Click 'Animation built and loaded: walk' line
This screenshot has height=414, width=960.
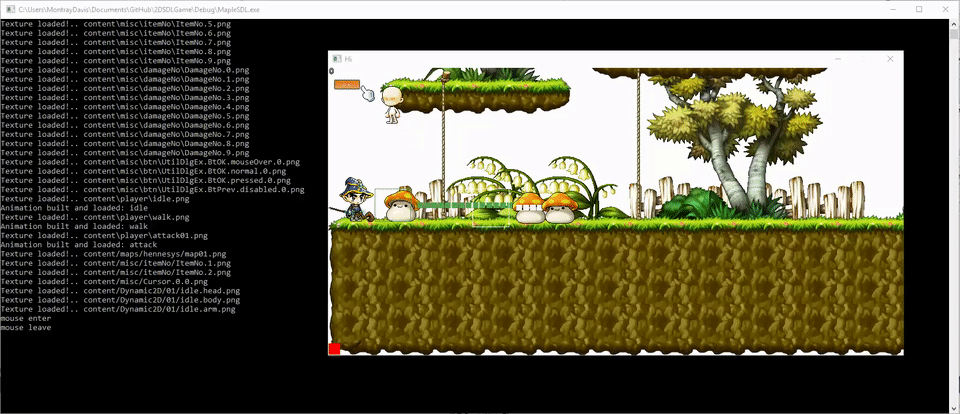tap(74, 227)
